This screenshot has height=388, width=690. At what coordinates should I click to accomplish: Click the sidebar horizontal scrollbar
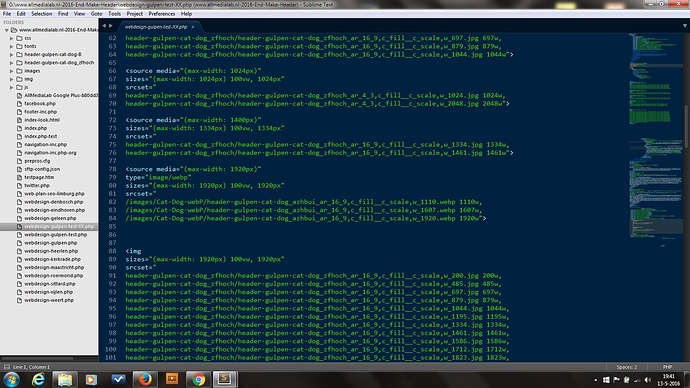[x=37, y=359]
